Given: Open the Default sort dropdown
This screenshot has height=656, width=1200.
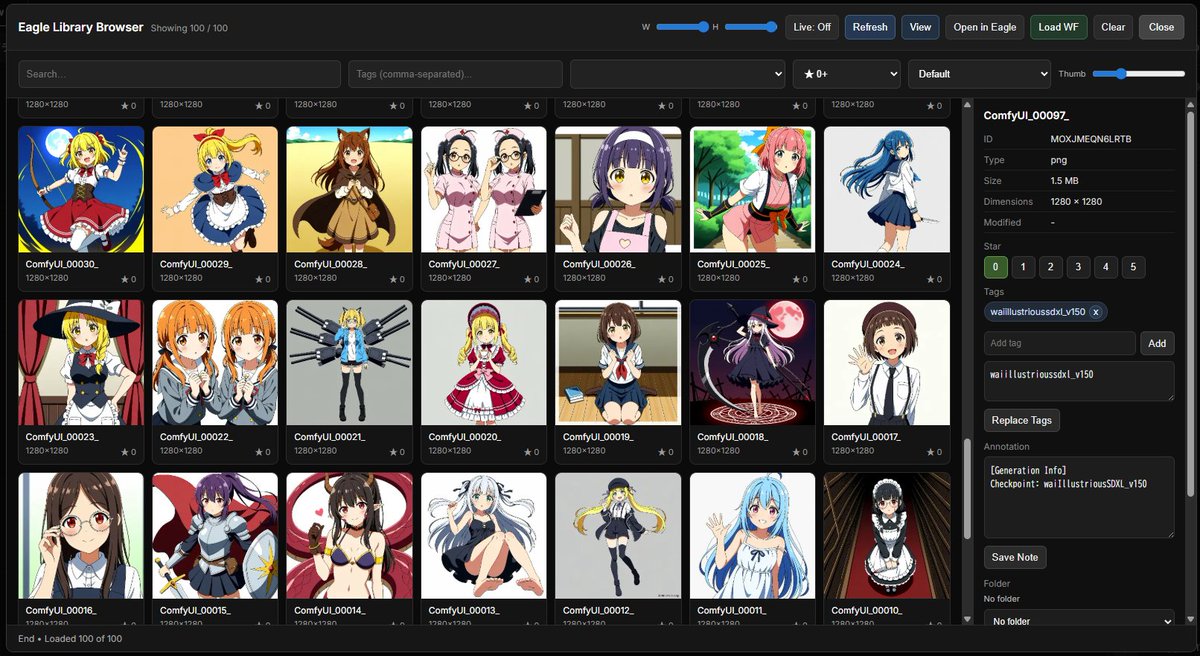Looking at the screenshot, I should [979, 74].
